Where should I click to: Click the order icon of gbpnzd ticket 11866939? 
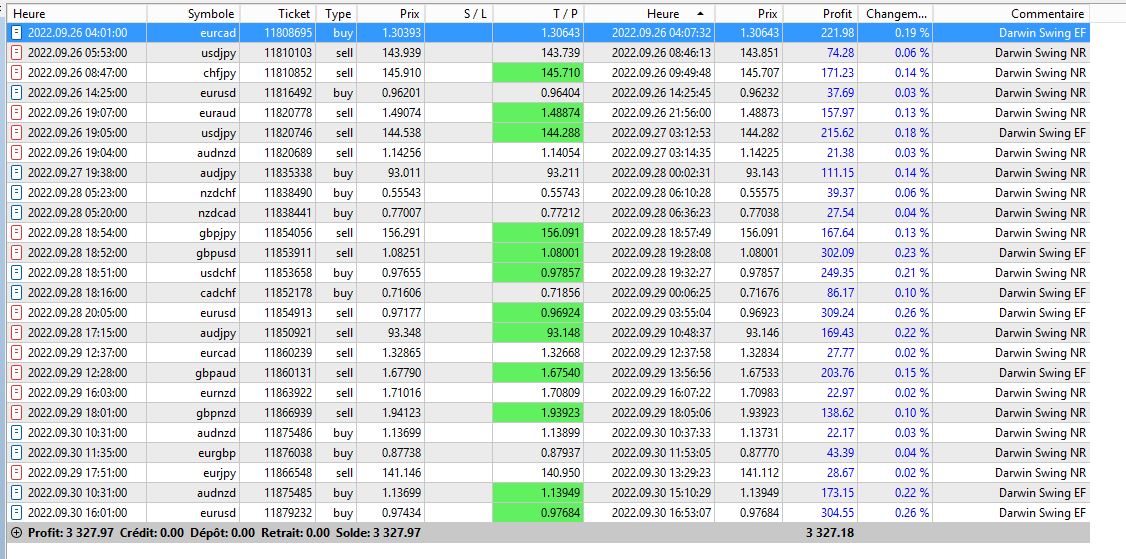17,412
